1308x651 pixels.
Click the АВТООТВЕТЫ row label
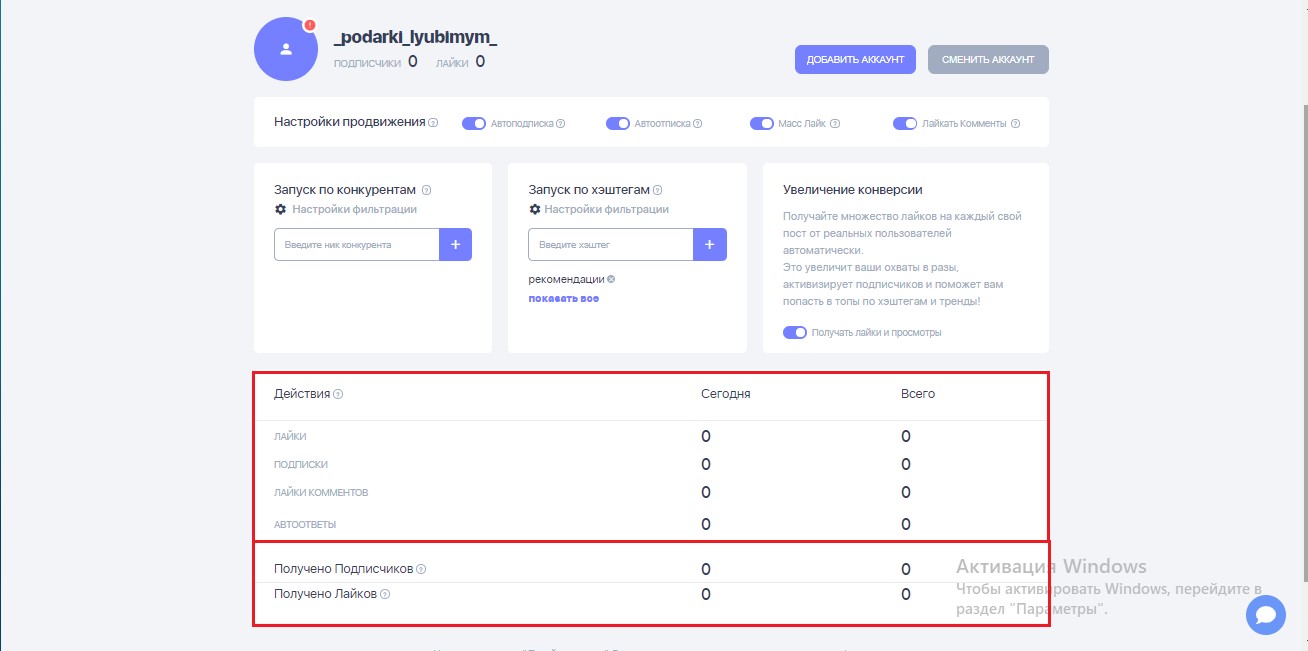304,525
